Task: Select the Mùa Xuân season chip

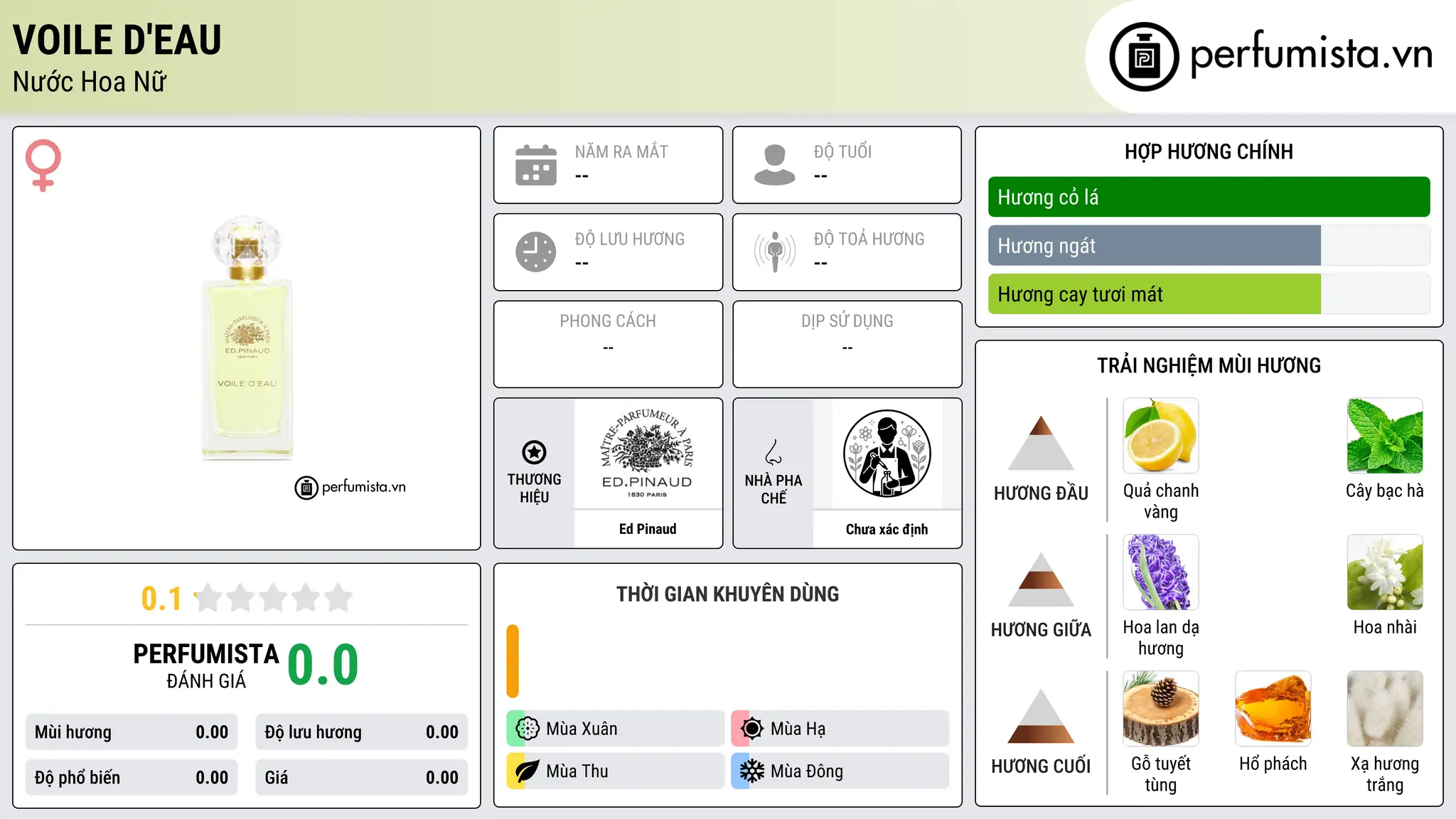Action: click(616, 729)
